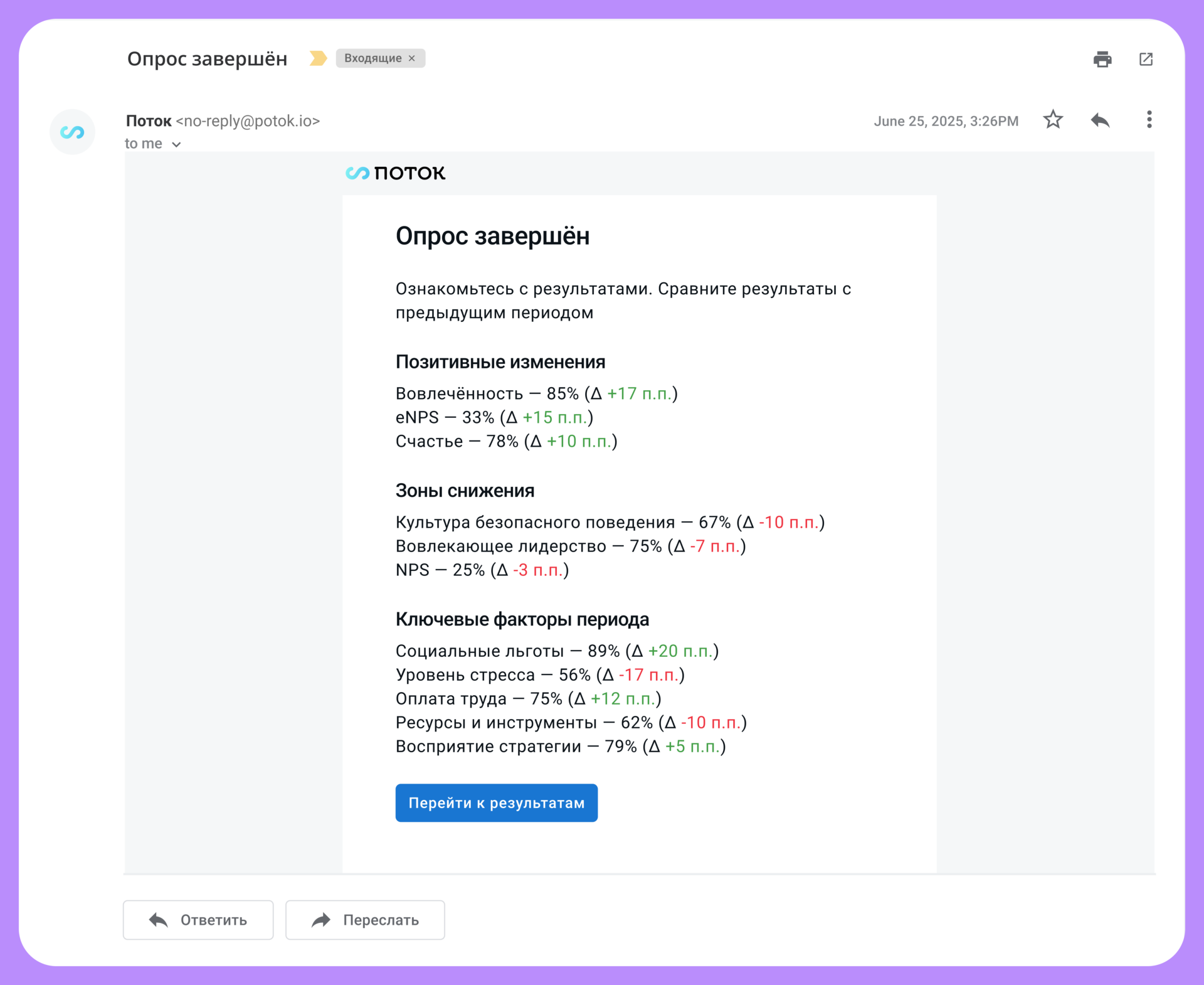The width and height of the screenshot is (1204, 985).
Task: Click the Позитивные изменения heading
Action: tap(500, 362)
